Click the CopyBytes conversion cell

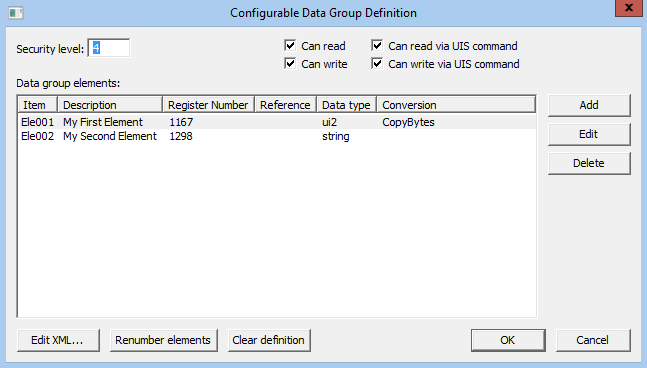coord(409,123)
